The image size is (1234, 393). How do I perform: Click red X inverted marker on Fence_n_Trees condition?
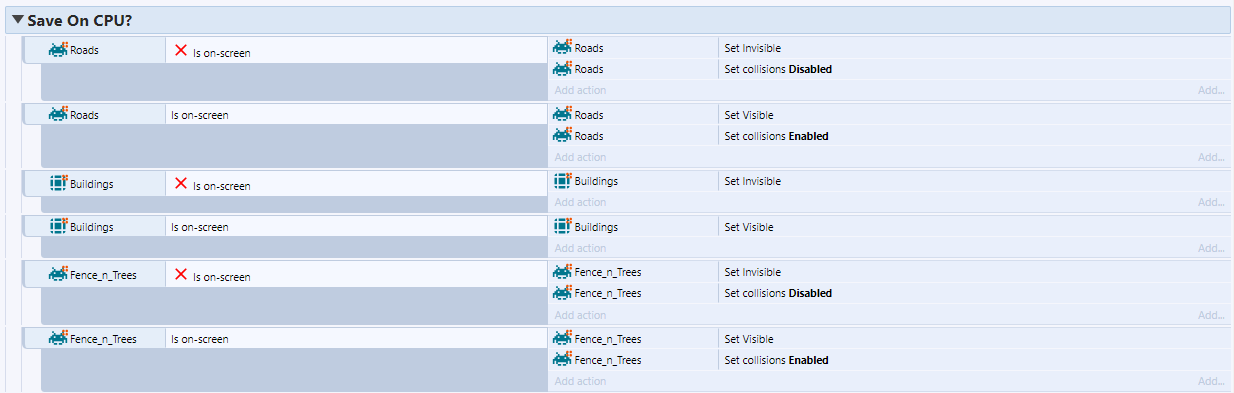(181, 274)
